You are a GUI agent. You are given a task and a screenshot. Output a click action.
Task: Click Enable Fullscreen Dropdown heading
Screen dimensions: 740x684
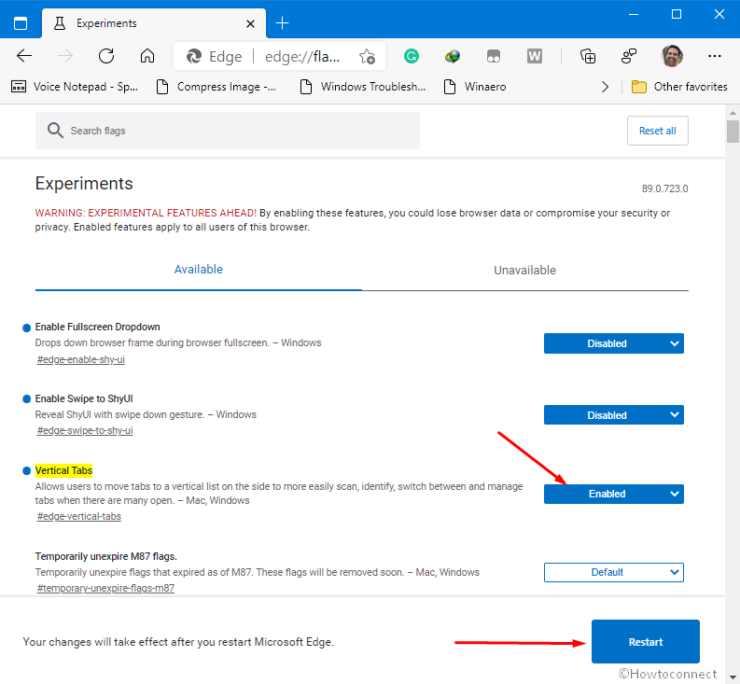pos(97,327)
